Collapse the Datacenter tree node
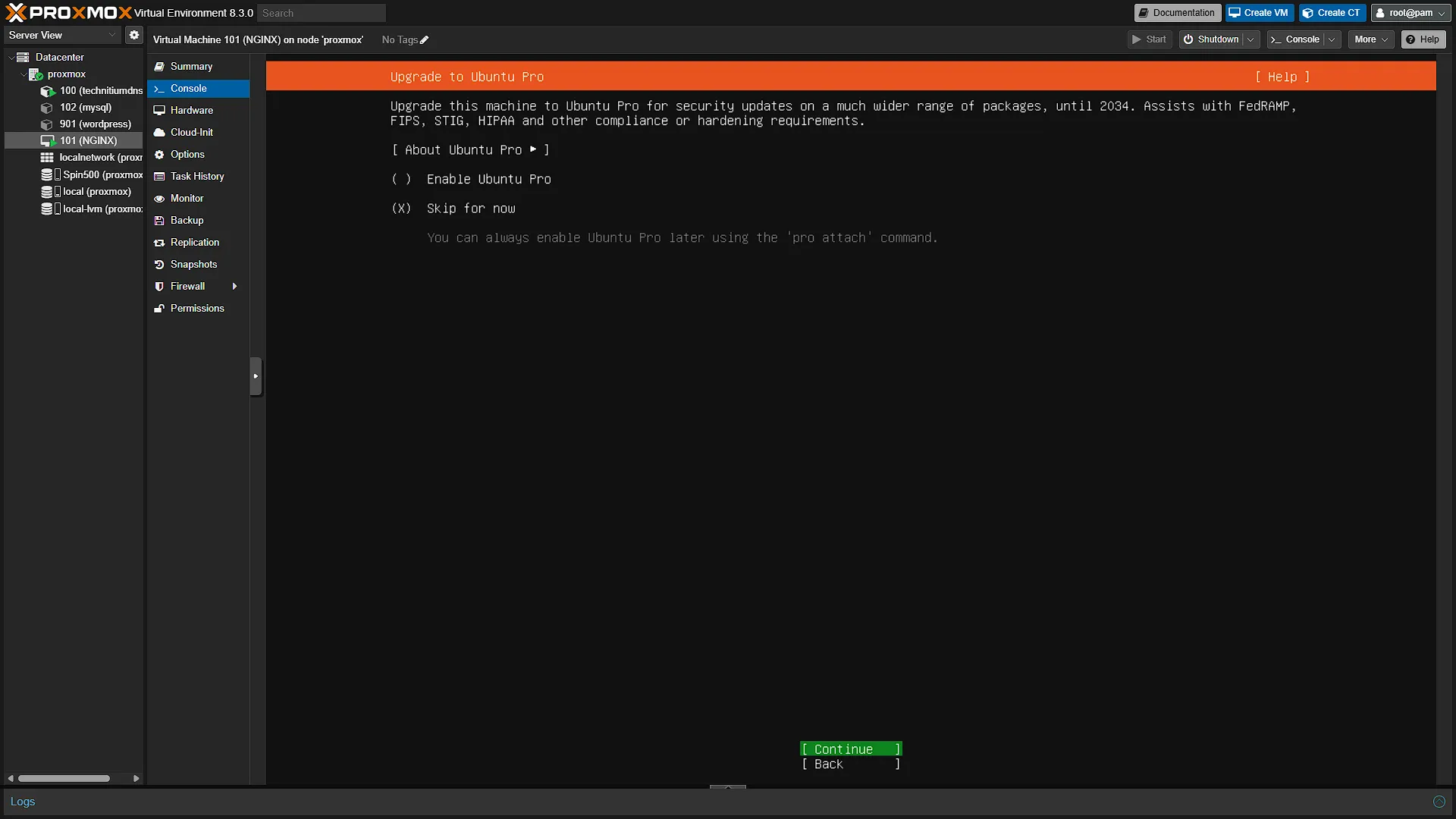 pos(11,57)
